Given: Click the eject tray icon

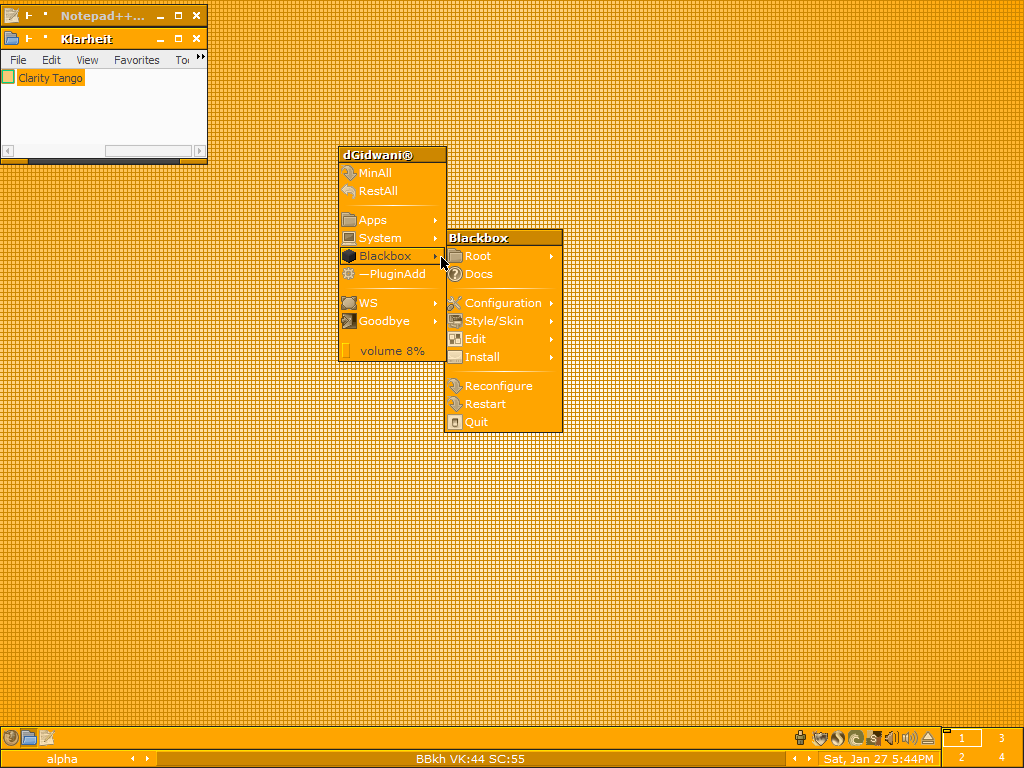Looking at the screenshot, I should pos(928,739).
